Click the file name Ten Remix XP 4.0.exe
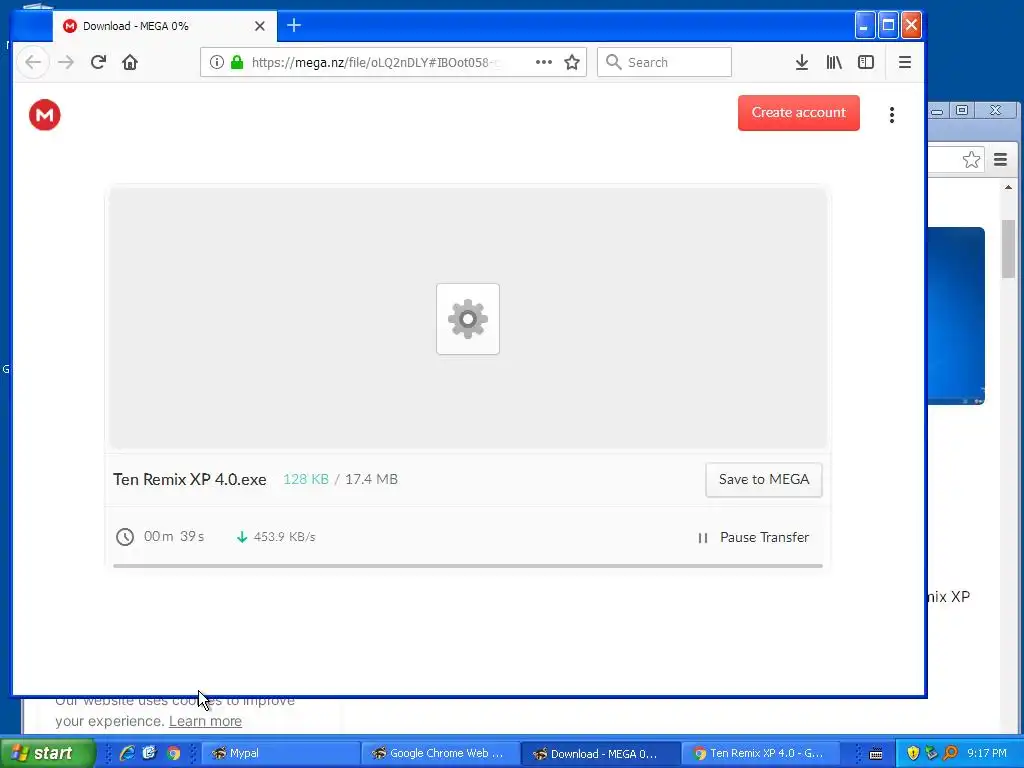1024x768 pixels. [190, 479]
